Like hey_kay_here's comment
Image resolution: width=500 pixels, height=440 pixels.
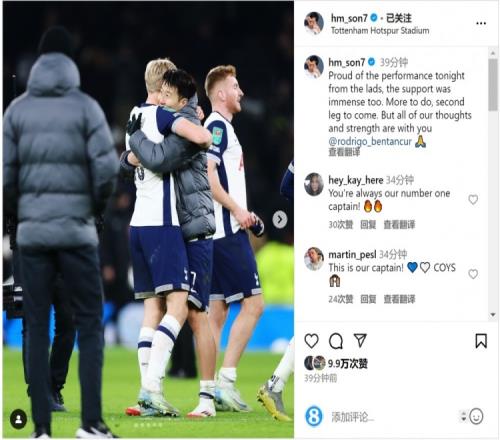pos(473,200)
